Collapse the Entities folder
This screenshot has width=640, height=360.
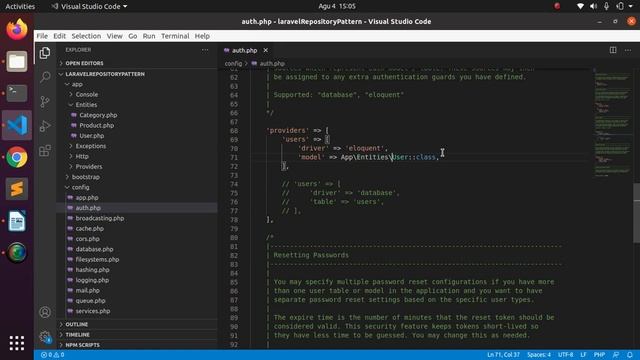[x=86, y=104]
